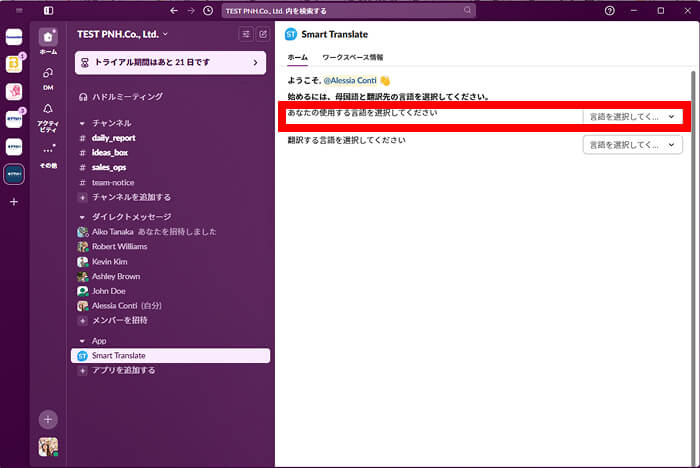Open the trial period banner arrow
700x468 pixels.
coord(255,63)
